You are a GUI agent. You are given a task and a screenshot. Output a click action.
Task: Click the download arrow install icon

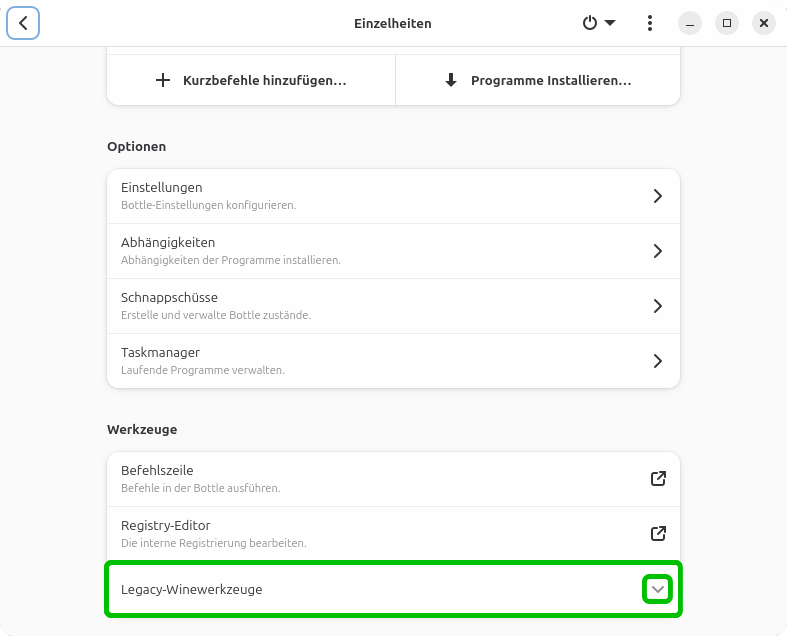451,80
